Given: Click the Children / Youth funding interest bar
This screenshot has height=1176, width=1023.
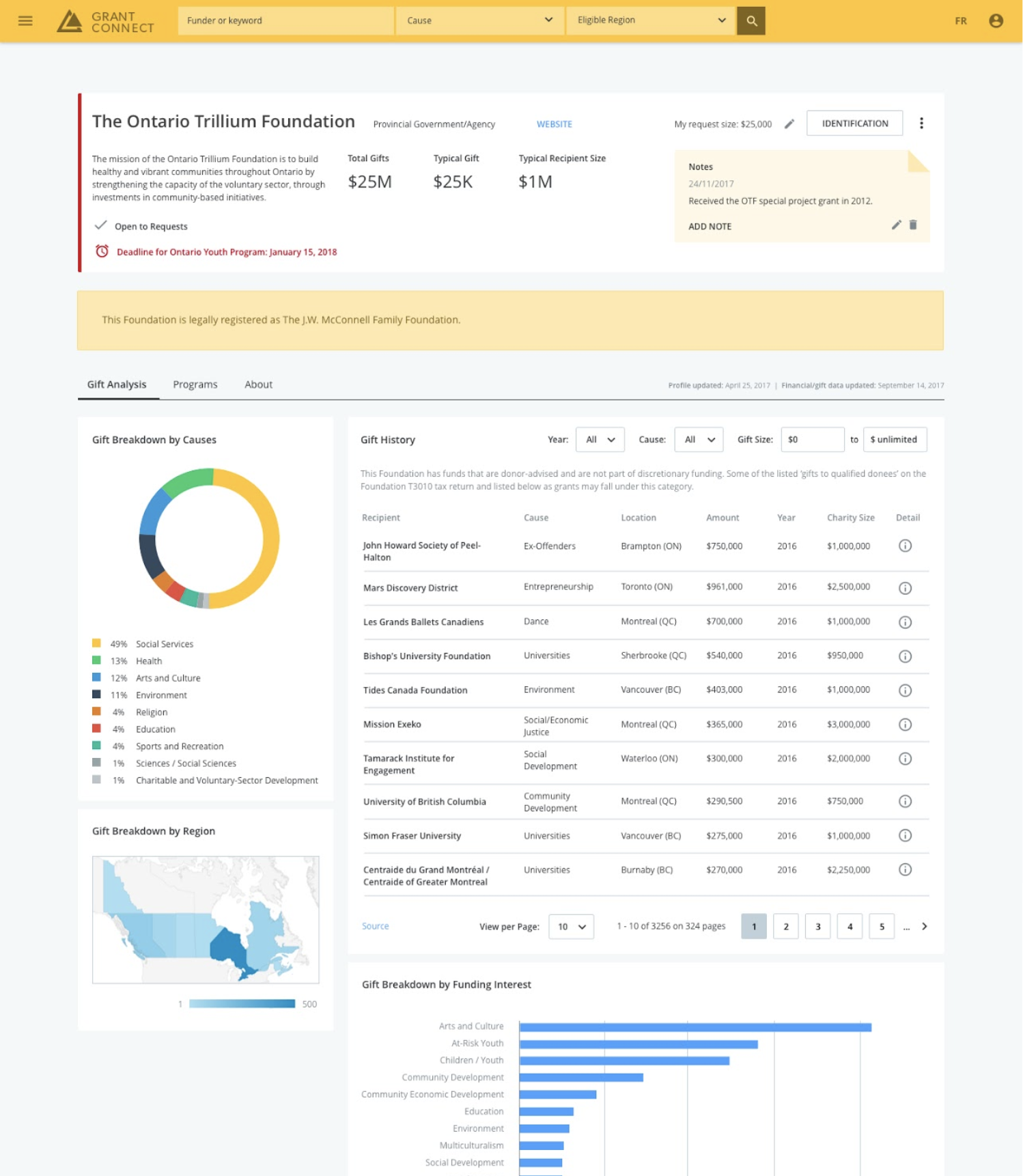Looking at the screenshot, I should coord(624,1061).
